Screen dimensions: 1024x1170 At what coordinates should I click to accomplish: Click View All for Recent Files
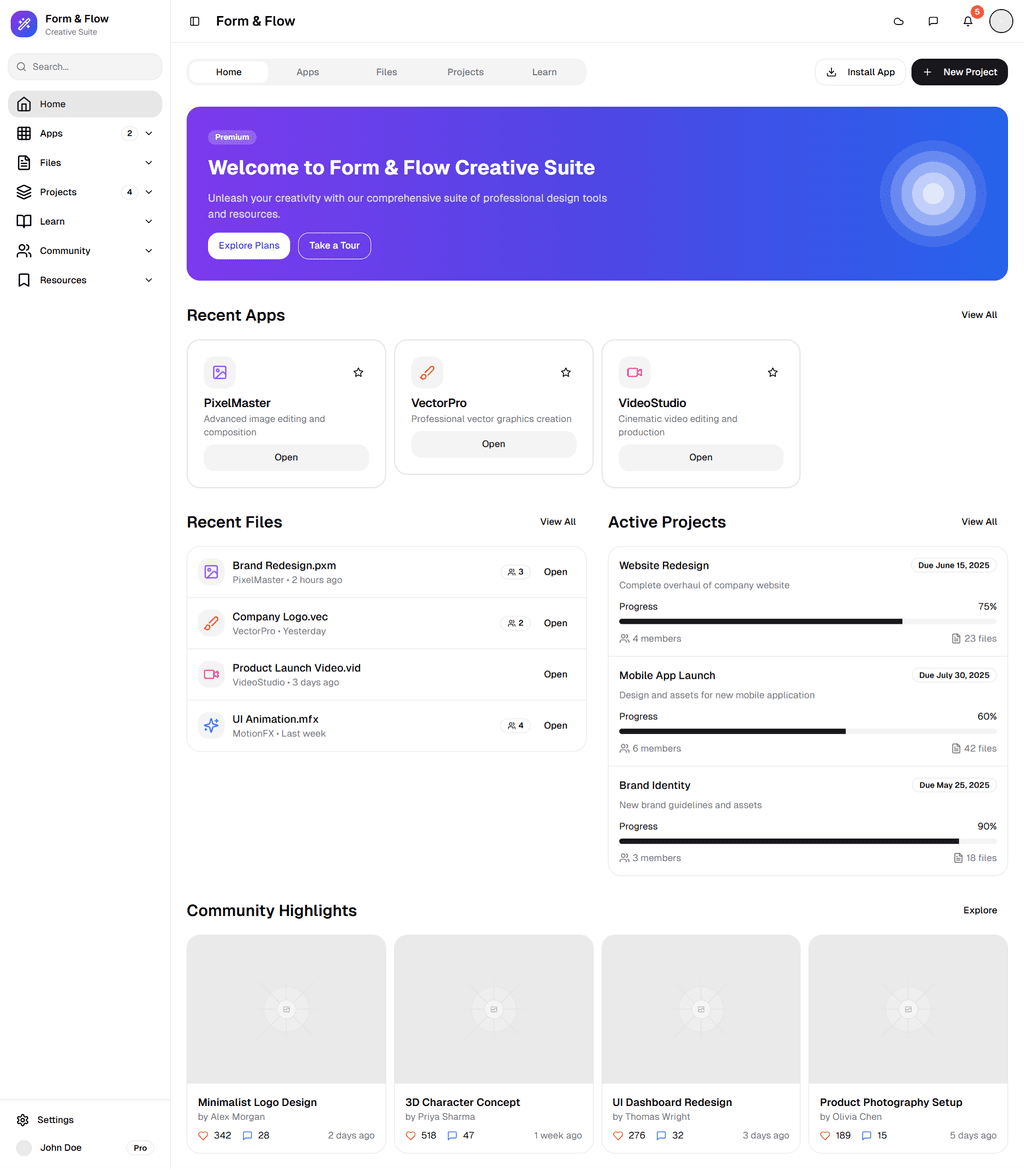tap(558, 522)
